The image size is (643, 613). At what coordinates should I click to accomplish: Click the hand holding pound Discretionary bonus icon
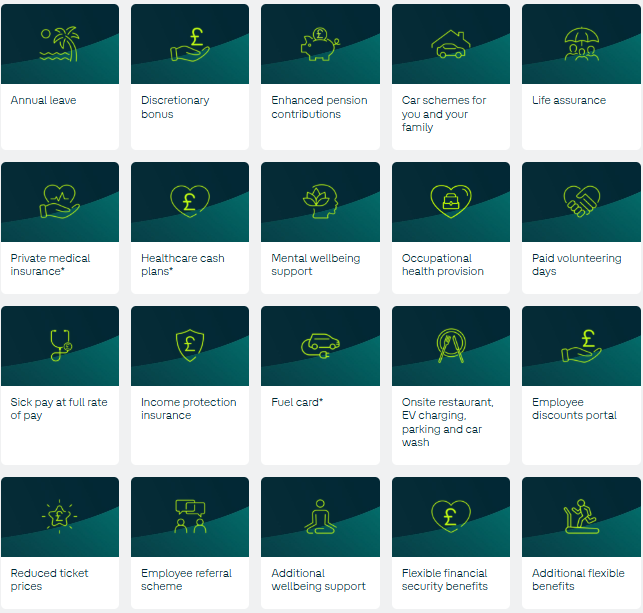pyautogui.click(x=189, y=44)
